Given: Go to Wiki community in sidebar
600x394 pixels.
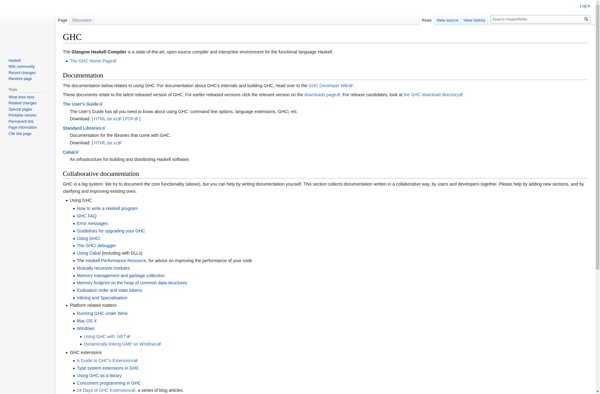Looking at the screenshot, I should coord(21,67).
